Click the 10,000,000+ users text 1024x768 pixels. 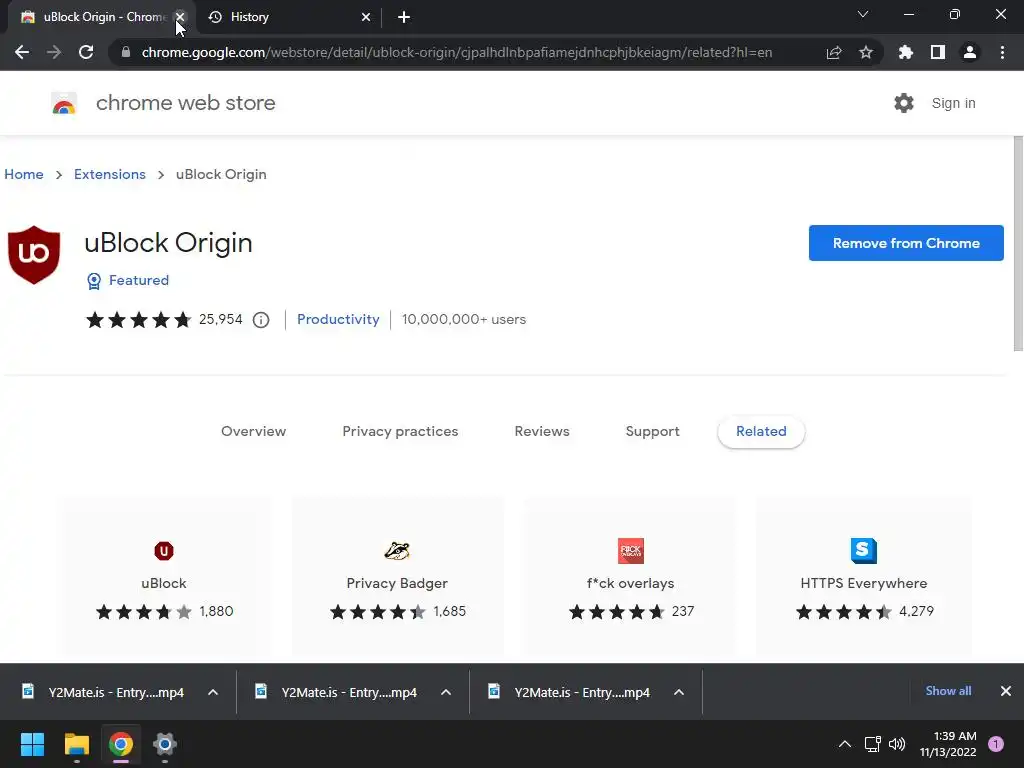tap(464, 319)
